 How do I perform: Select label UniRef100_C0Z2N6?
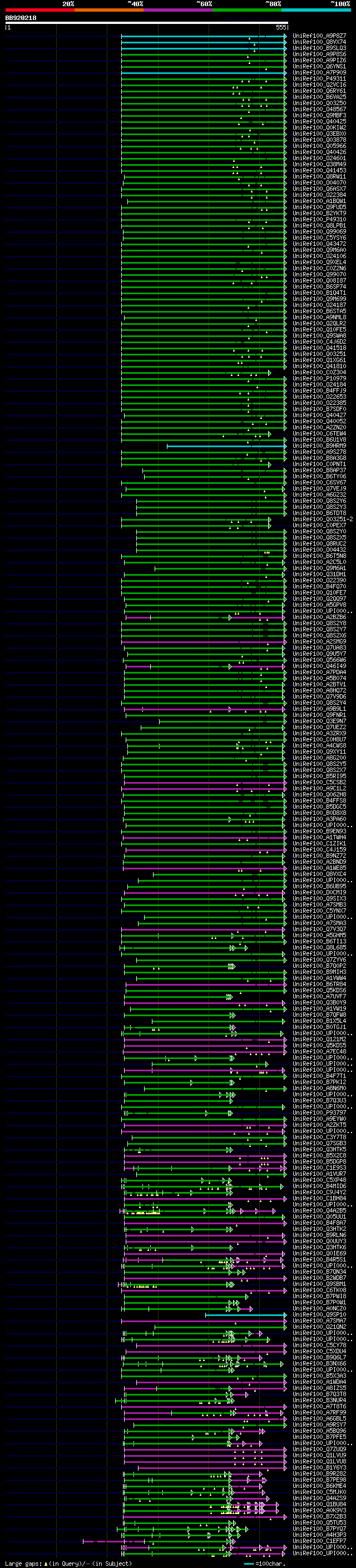coord(319,269)
